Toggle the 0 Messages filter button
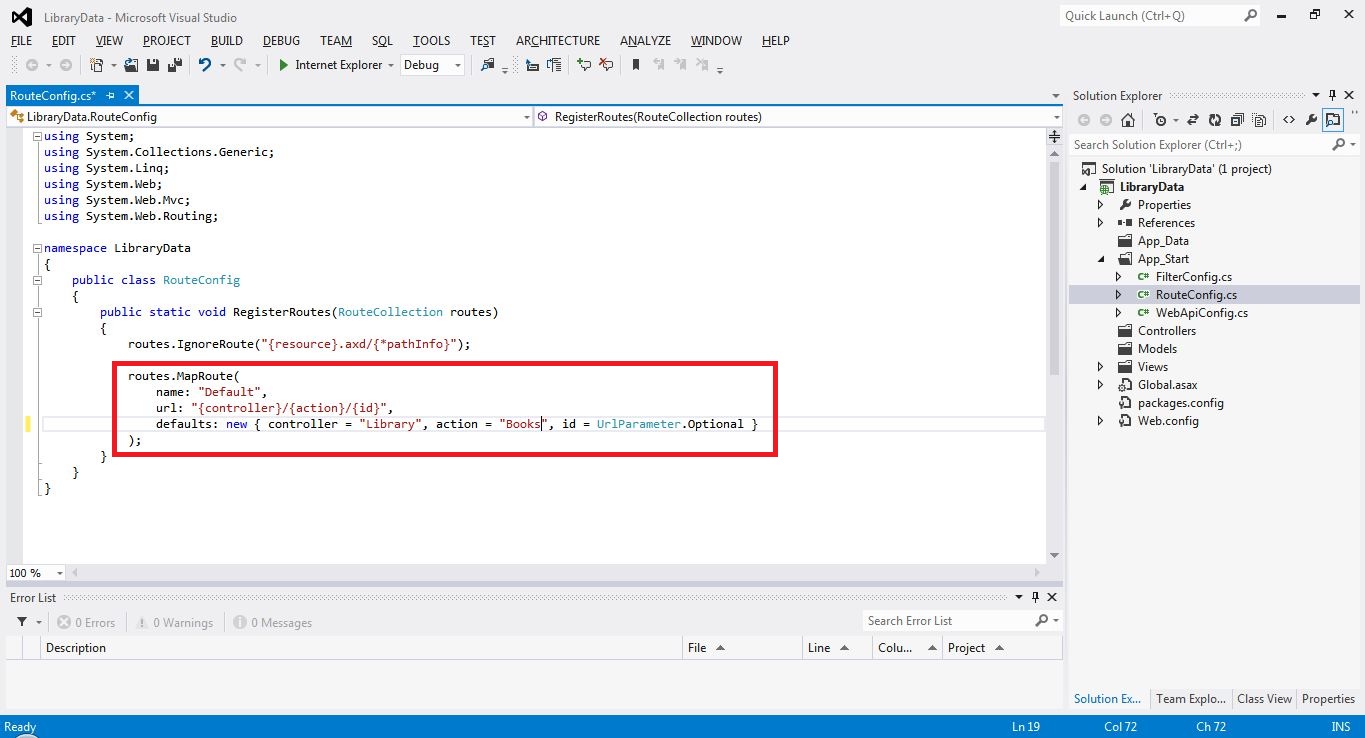1365x738 pixels. (273, 622)
